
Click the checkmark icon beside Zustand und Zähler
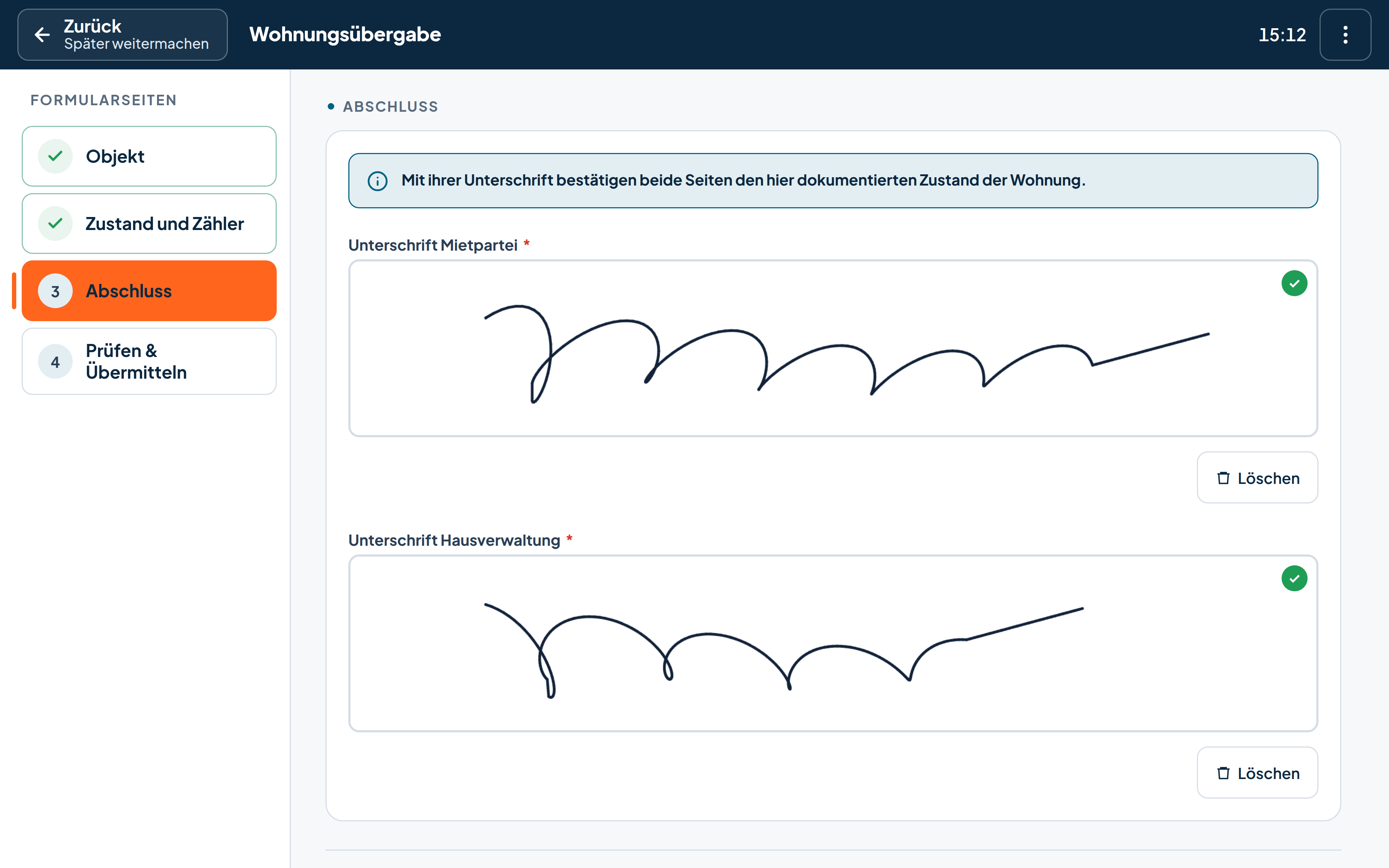pyautogui.click(x=55, y=223)
